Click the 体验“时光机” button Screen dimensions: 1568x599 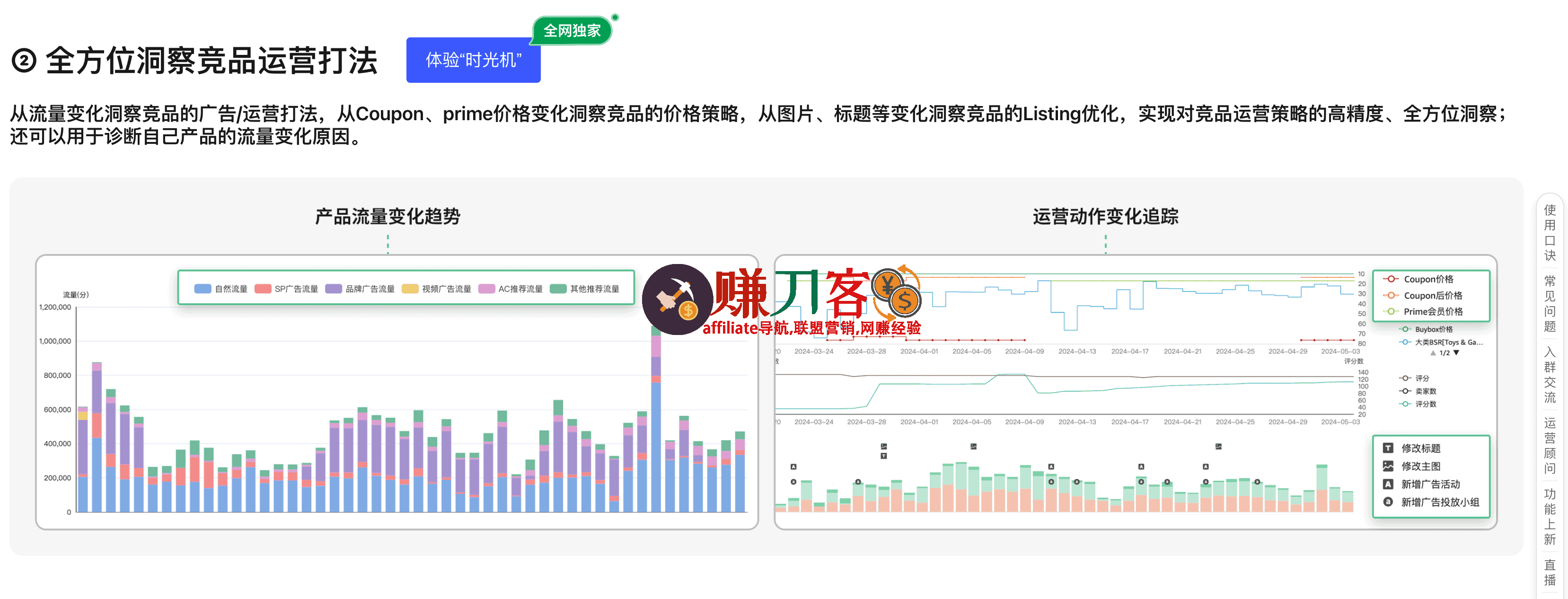click(x=473, y=60)
